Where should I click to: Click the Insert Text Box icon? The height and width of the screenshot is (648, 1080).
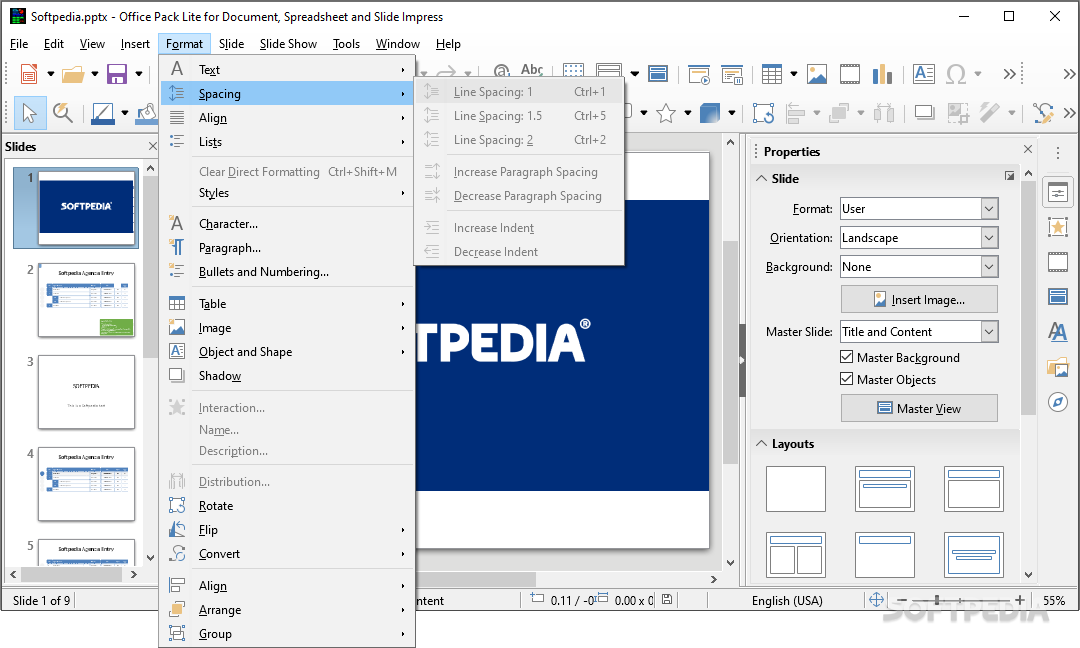[x=924, y=74]
